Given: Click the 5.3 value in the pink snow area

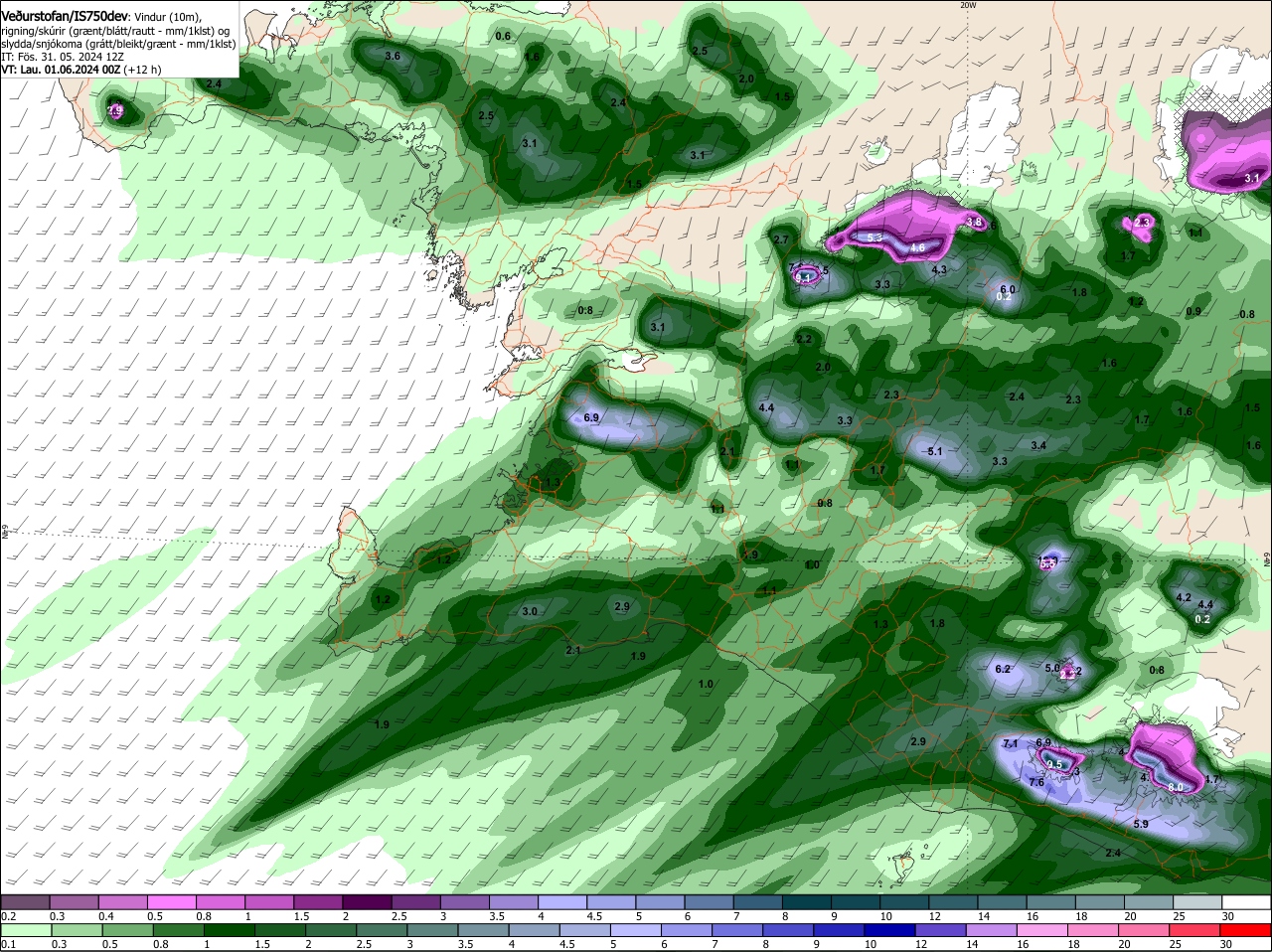Looking at the screenshot, I should click(x=874, y=238).
